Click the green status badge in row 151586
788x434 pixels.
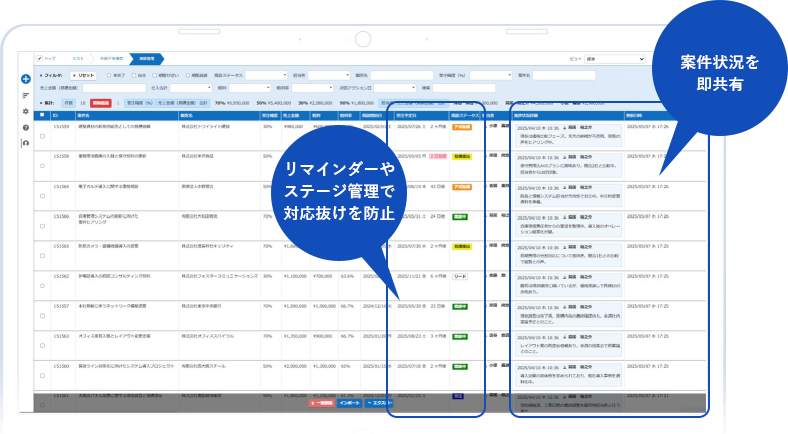(461, 215)
